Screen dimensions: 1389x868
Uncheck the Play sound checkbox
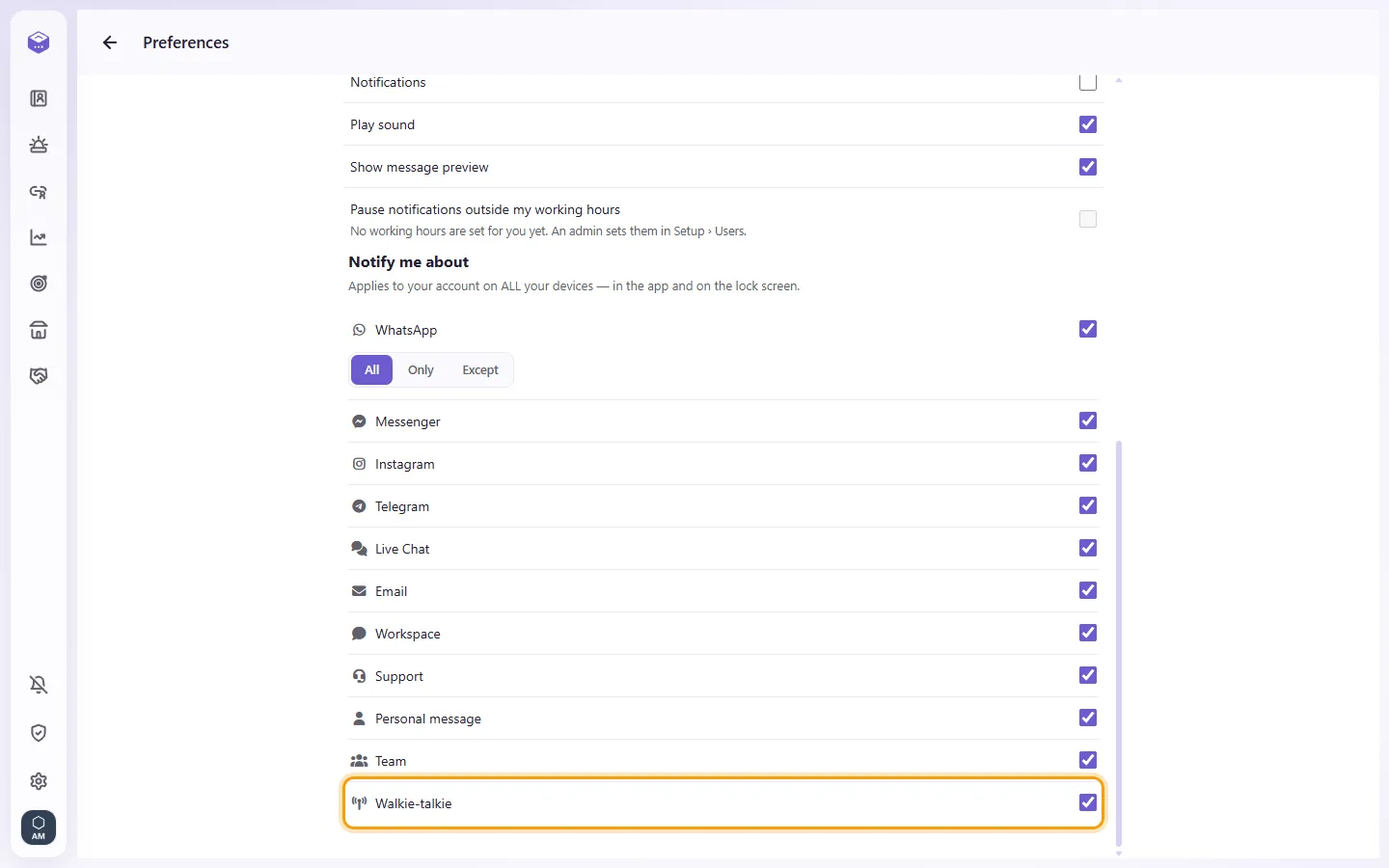point(1088,124)
